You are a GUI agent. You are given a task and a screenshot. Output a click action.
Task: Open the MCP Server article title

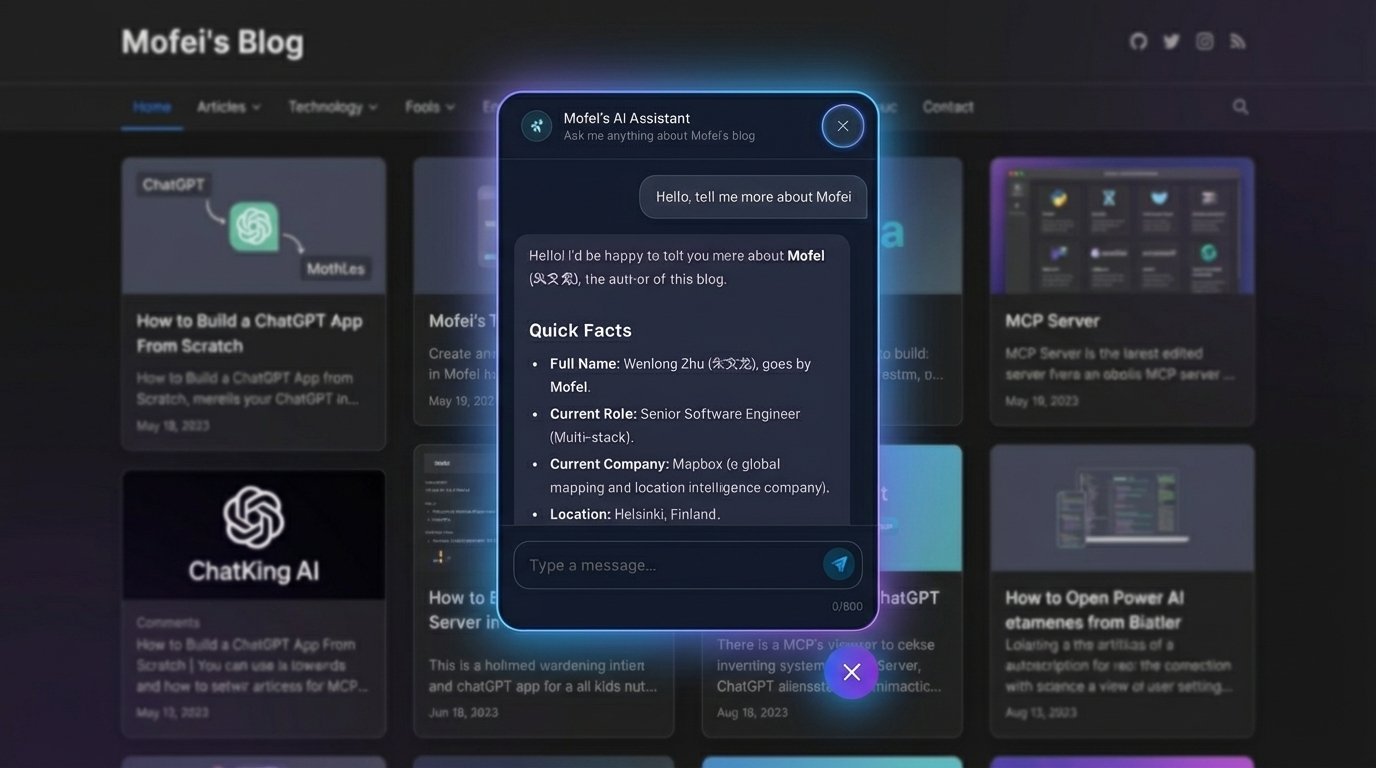(1052, 321)
